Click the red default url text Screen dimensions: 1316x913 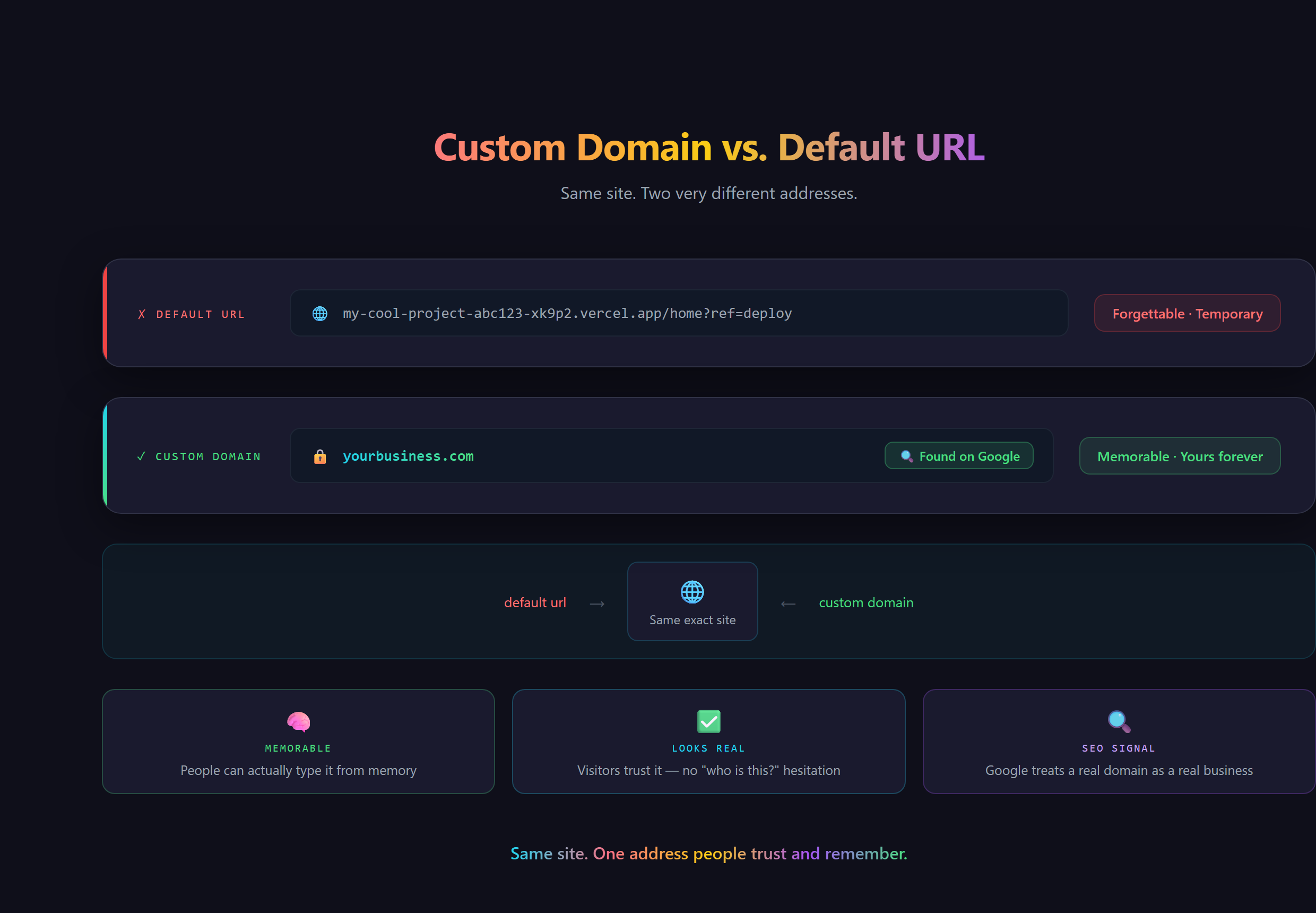coord(535,602)
